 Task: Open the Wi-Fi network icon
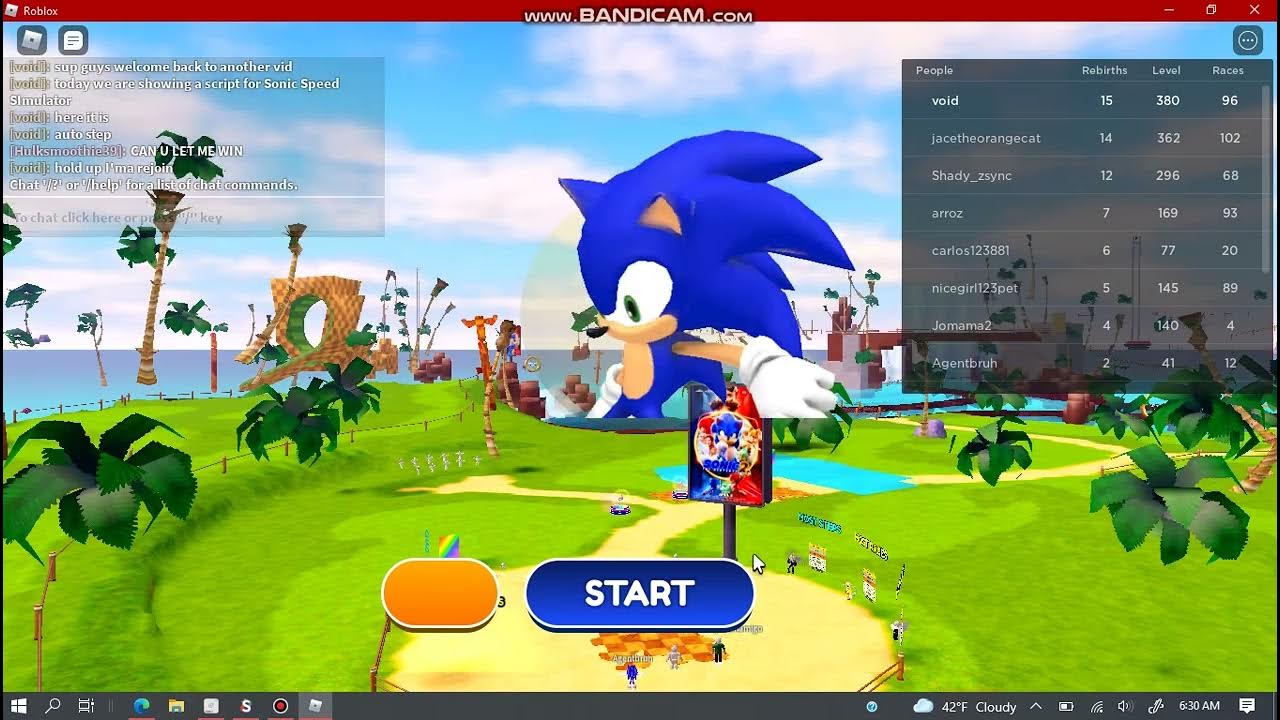[x=1097, y=706]
